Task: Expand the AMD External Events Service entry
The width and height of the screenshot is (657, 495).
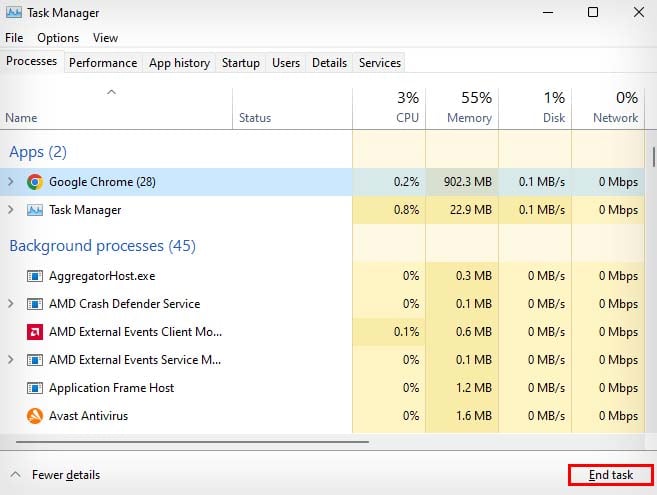Action: pyautogui.click(x=11, y=360)
